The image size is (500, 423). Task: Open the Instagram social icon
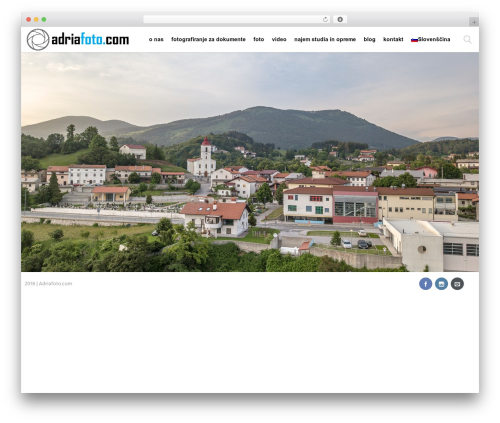(x=441, y=284)
